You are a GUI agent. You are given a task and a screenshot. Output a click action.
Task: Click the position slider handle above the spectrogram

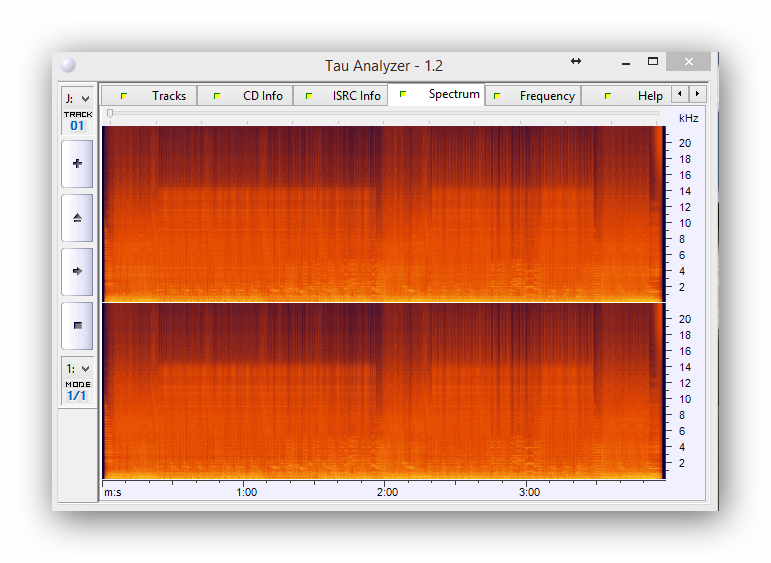[x=110, y=114]
